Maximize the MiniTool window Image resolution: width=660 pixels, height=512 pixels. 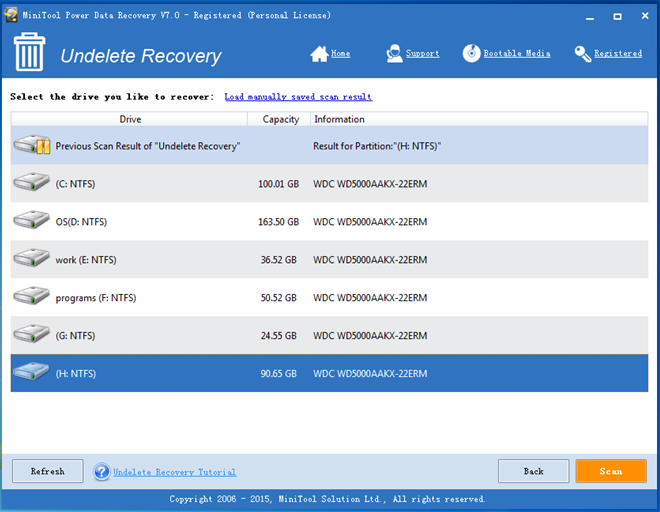pyautogui.click(x=617, y=16)
